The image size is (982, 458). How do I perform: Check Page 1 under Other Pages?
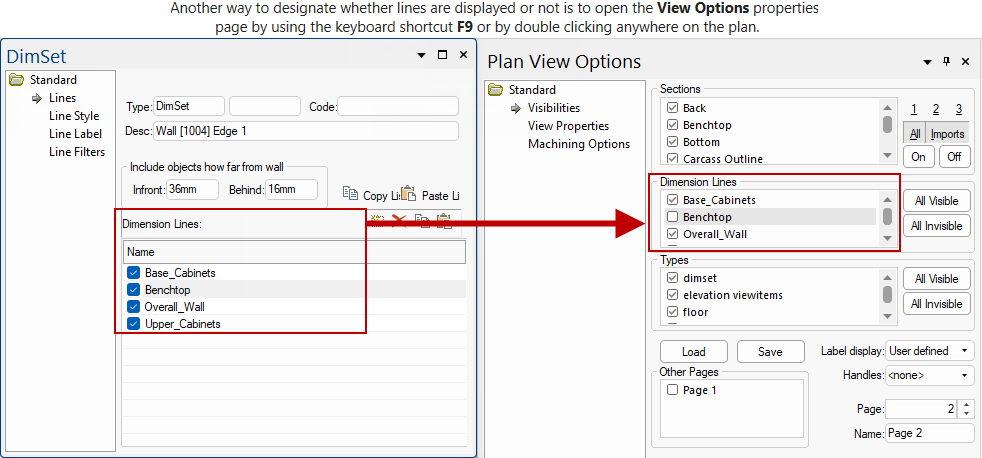(x=672, y=390)
